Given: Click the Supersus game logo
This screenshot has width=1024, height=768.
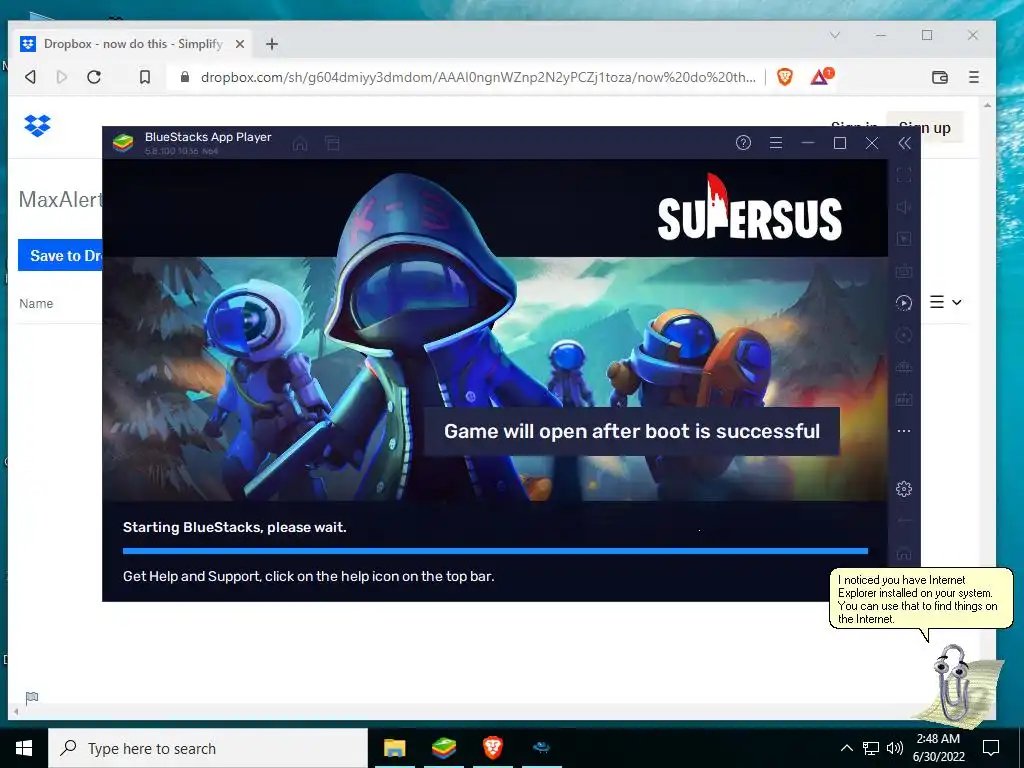Looking at the screenshot, I should [749, 209].
